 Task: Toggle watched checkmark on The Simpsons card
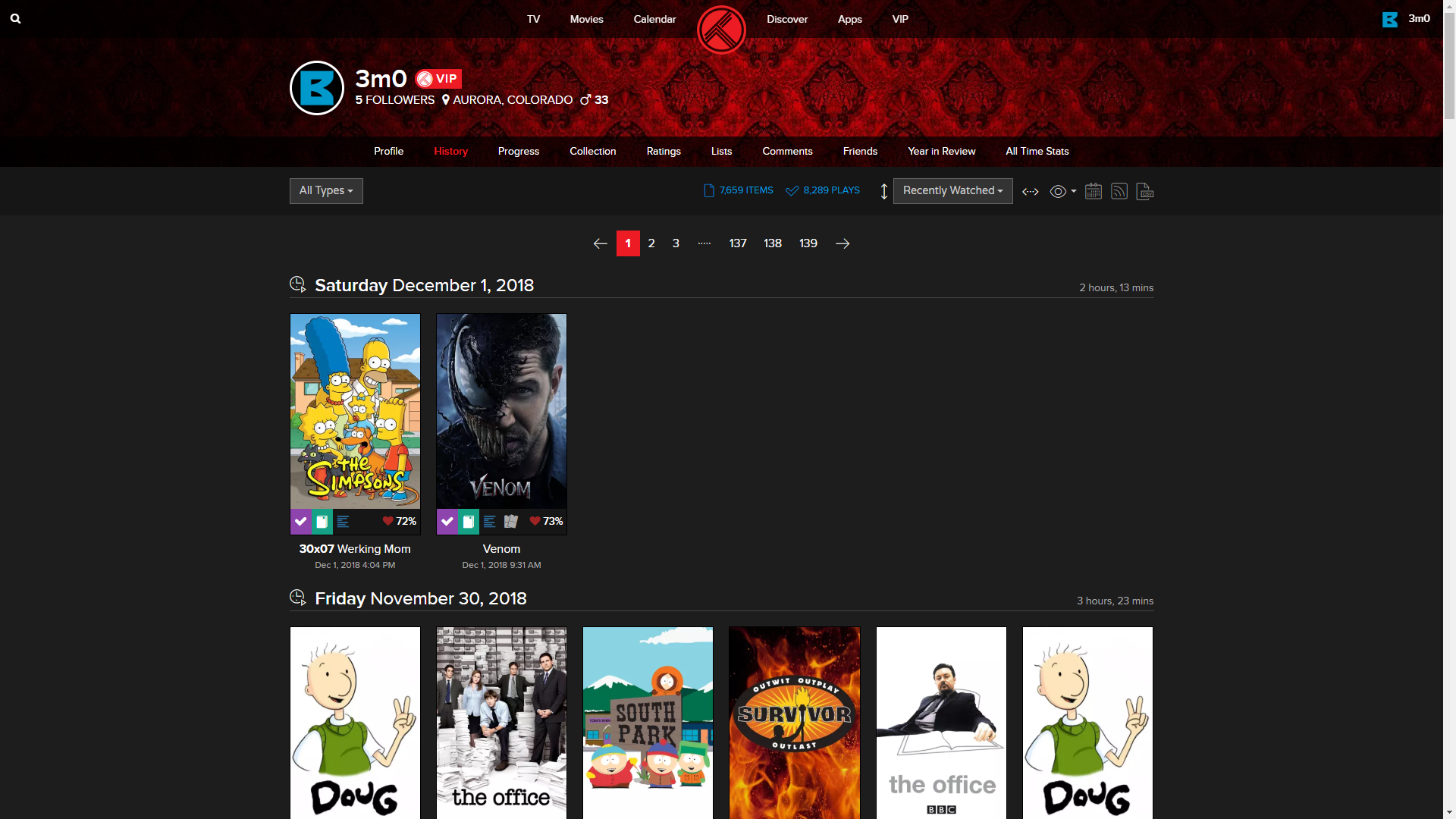300,522
